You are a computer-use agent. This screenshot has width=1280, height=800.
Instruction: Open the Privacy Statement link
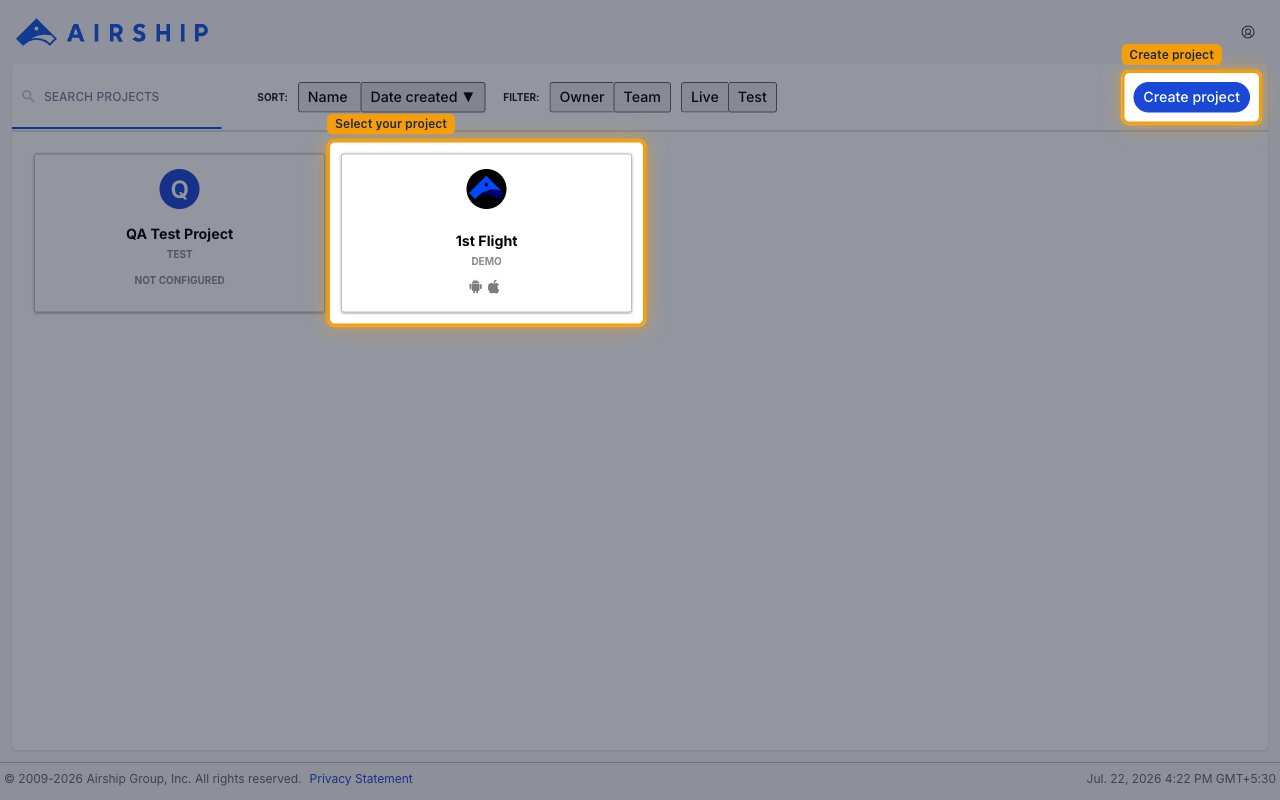[361, 779]
